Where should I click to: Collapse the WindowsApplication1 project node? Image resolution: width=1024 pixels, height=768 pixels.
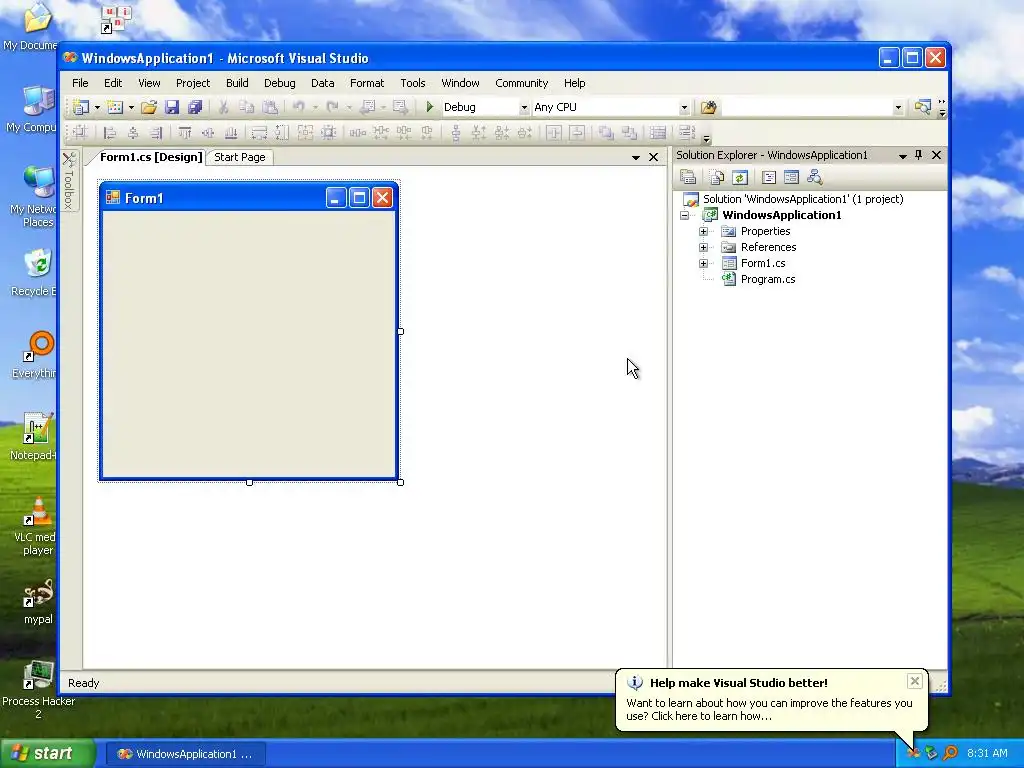click(x=684, y=216)
